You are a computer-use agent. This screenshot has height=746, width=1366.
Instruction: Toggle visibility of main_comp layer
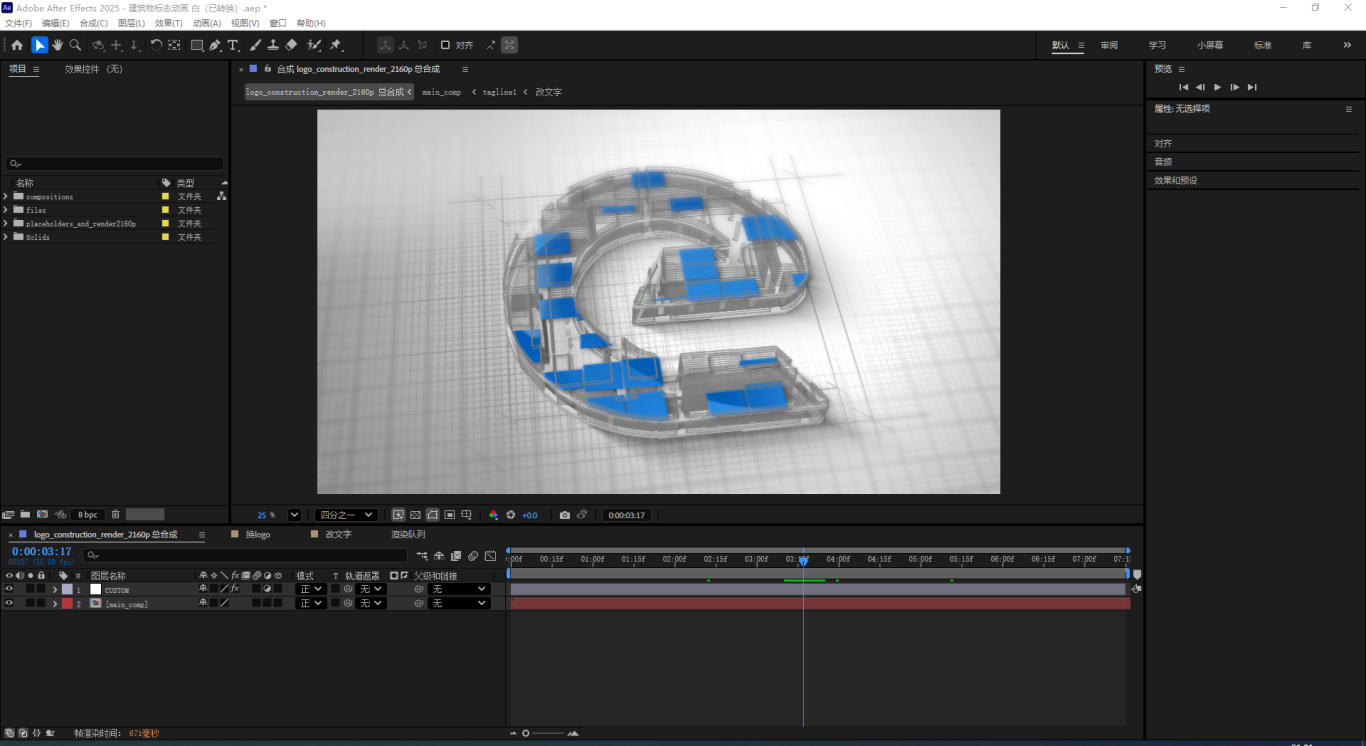pyautogui.click(x=9, y=603)
